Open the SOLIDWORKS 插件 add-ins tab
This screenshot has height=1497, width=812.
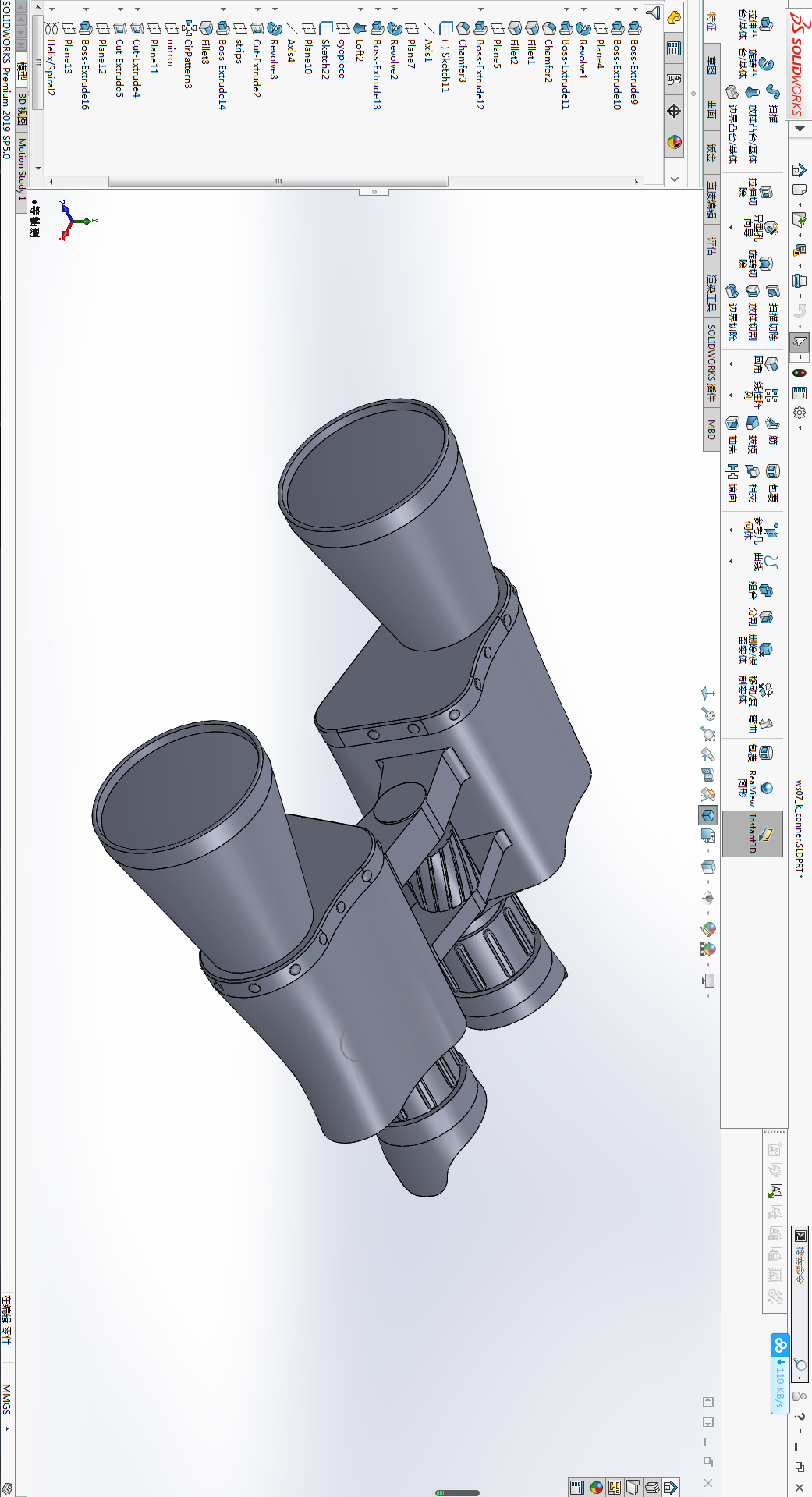(711, 363)
